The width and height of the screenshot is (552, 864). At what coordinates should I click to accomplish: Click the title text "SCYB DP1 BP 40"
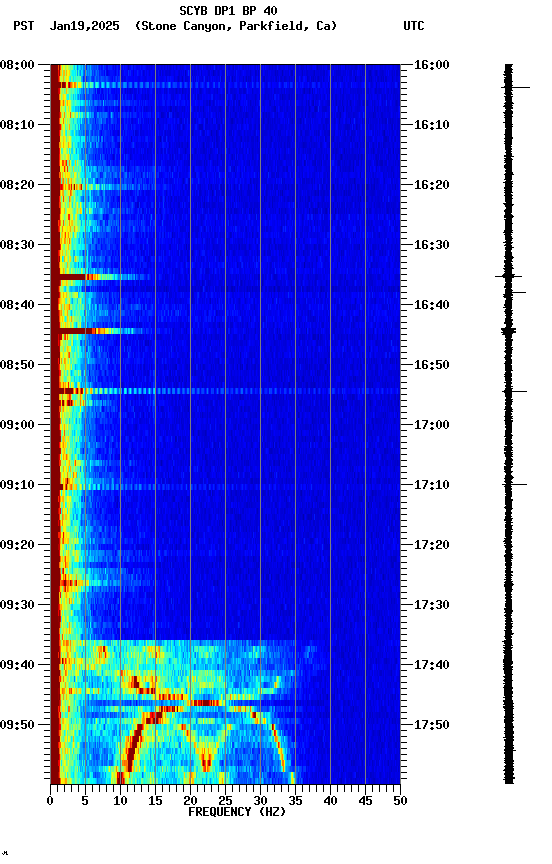(x=228, y=11)
